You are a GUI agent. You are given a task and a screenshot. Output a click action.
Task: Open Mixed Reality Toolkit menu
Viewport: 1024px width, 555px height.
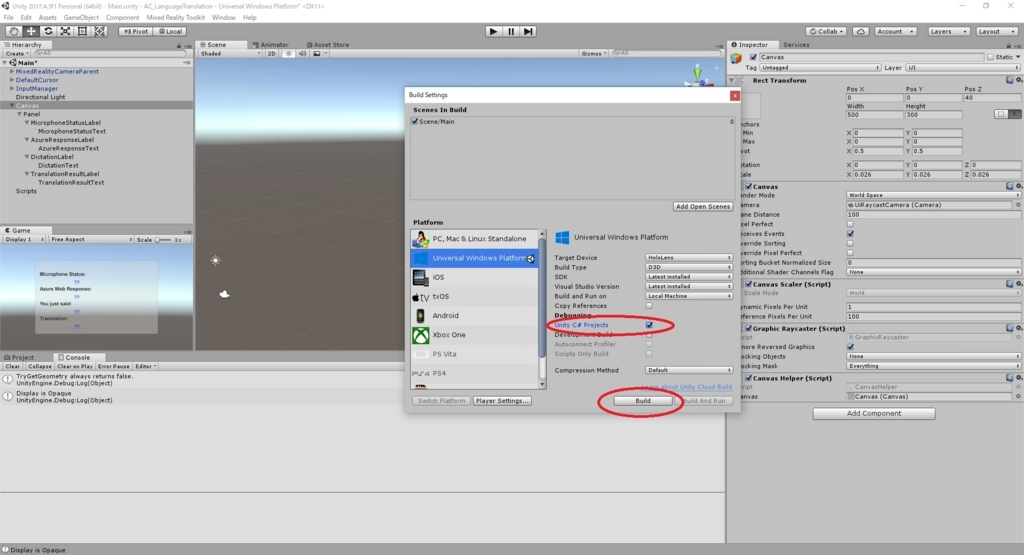click(x=175, y=18)
